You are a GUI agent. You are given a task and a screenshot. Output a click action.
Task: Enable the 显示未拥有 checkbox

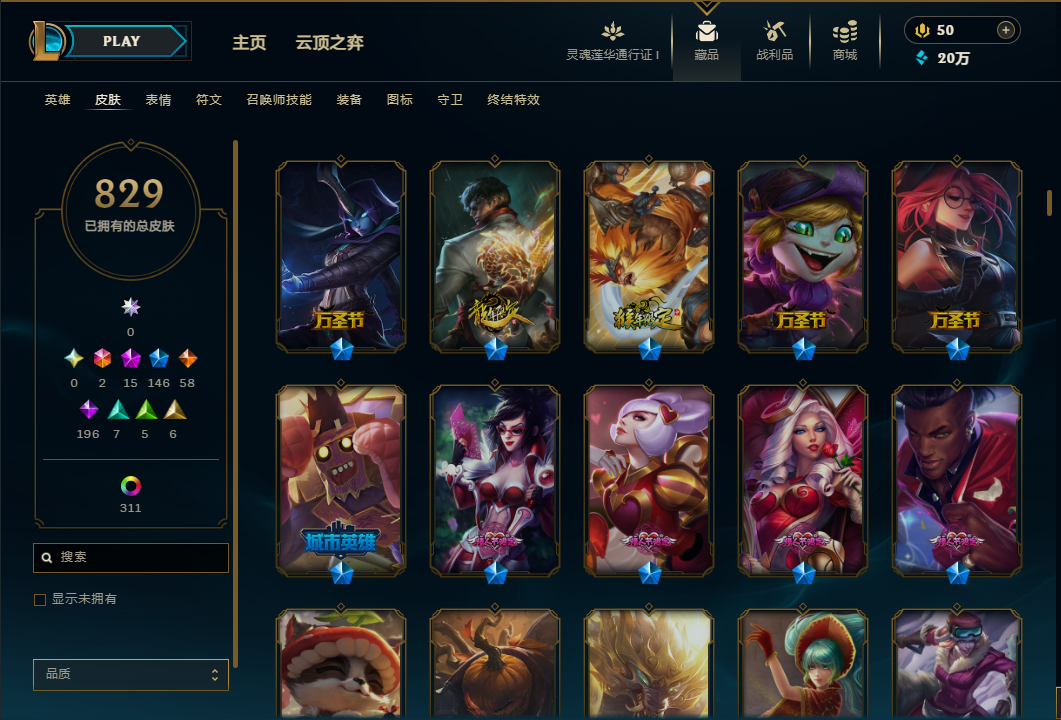pos(40,600)
